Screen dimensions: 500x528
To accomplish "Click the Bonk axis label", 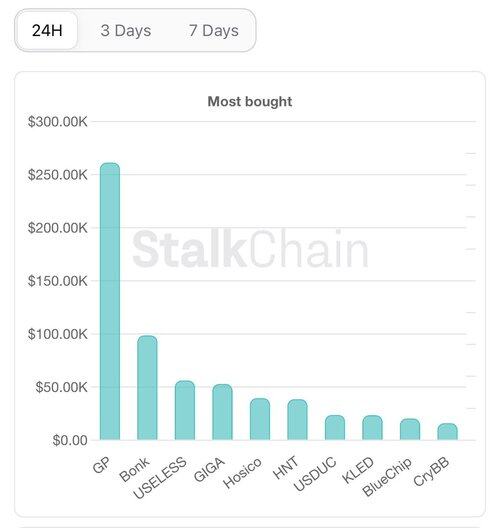I will [x=134, y=469].
